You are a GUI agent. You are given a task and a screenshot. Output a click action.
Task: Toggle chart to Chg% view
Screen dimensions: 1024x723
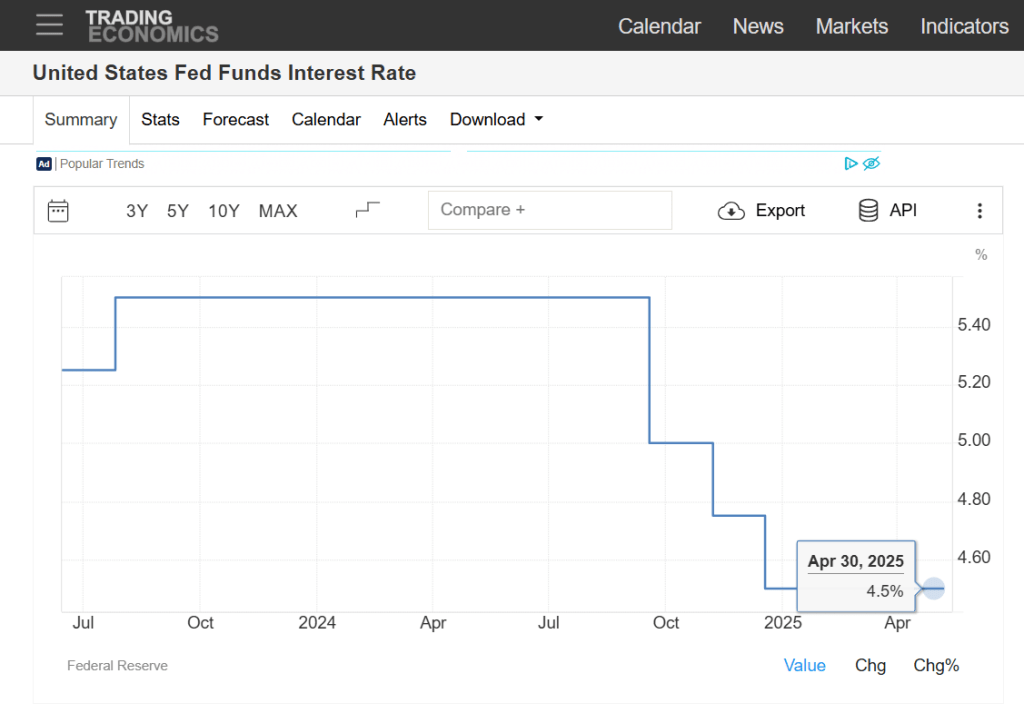click(936, 665)
